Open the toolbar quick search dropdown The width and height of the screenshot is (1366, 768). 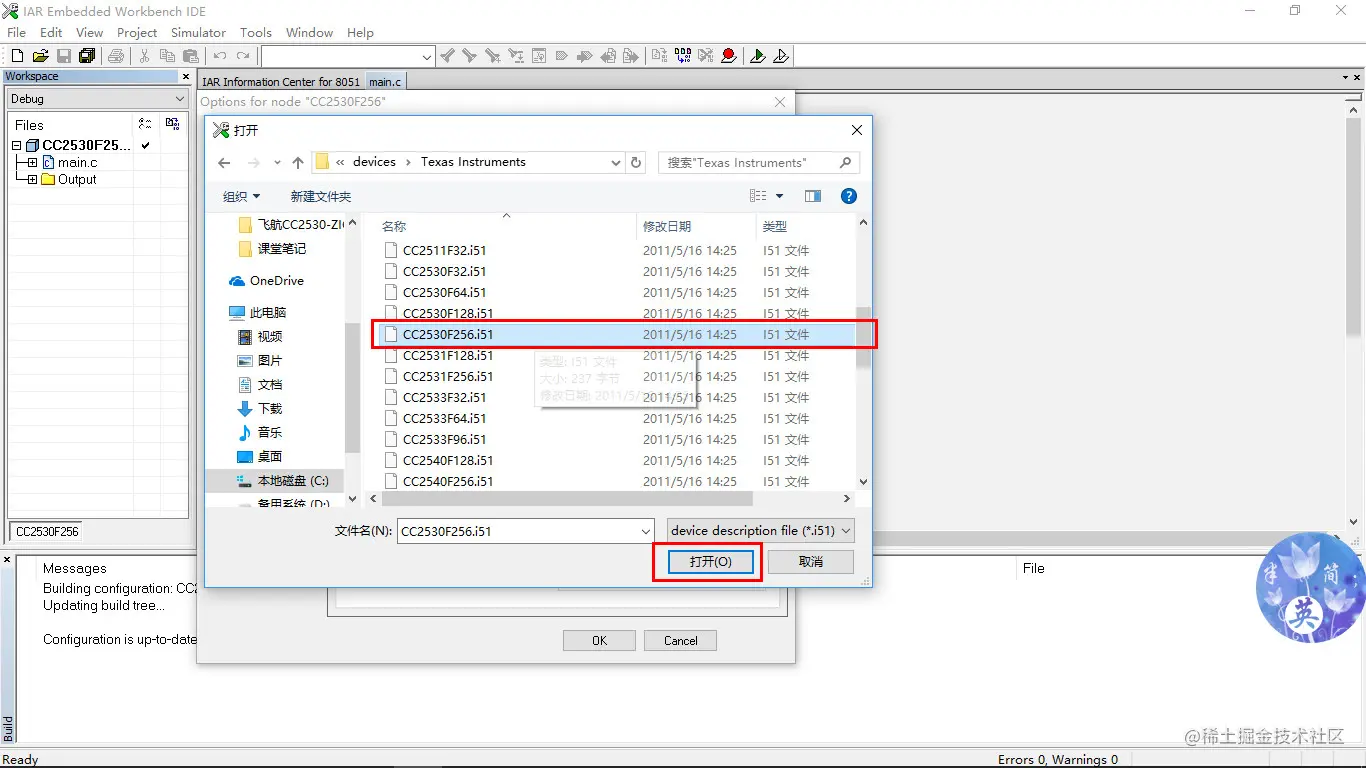pyautogui.click(x=427, y=57)
